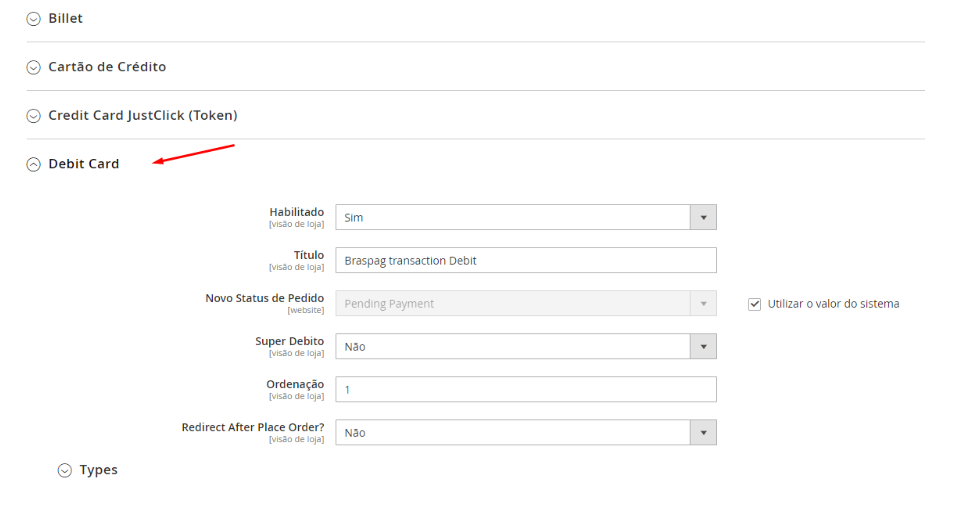Image resolution: width=955 pixels, height=507 pixels.
Task: Collapse Debit Card using its chevron icon
Action: [34, 164]
